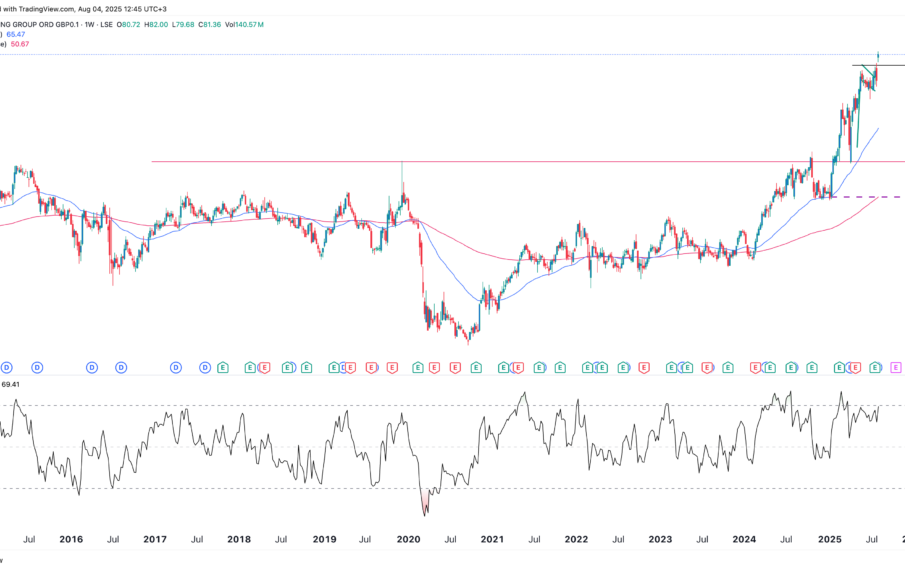905x570 pixels.
Task: Click the dividend marker nearest Jul 2017
Action: [205, 368]
